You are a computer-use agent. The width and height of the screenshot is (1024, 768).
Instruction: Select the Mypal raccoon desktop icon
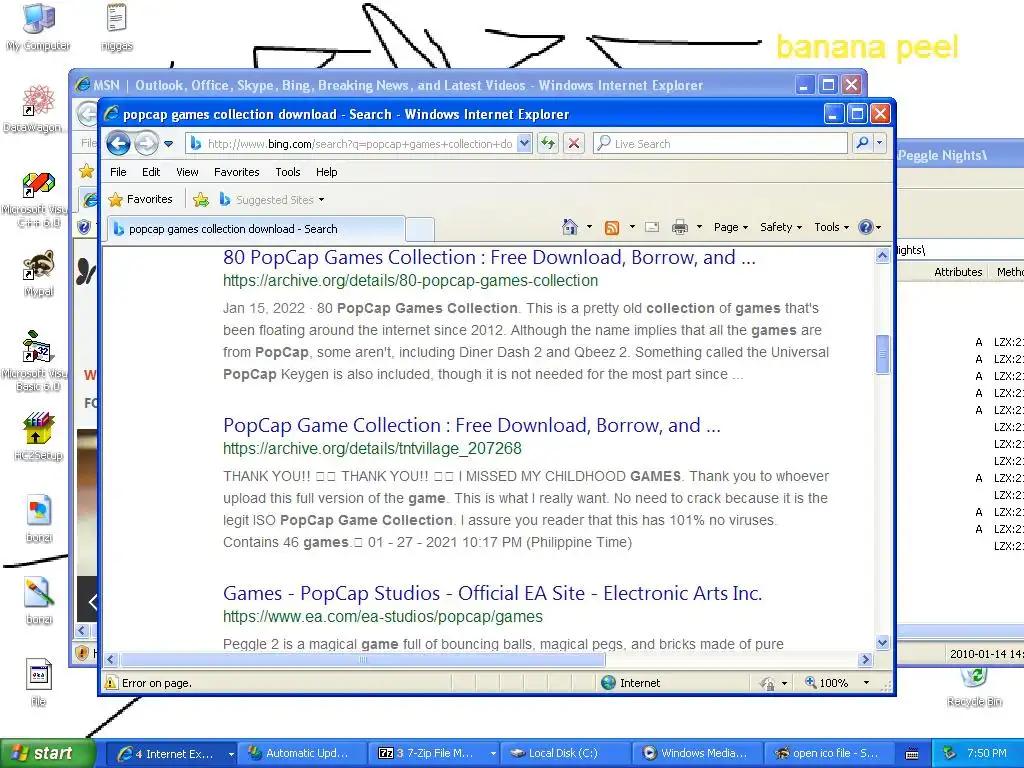click(x=39, y=273)
